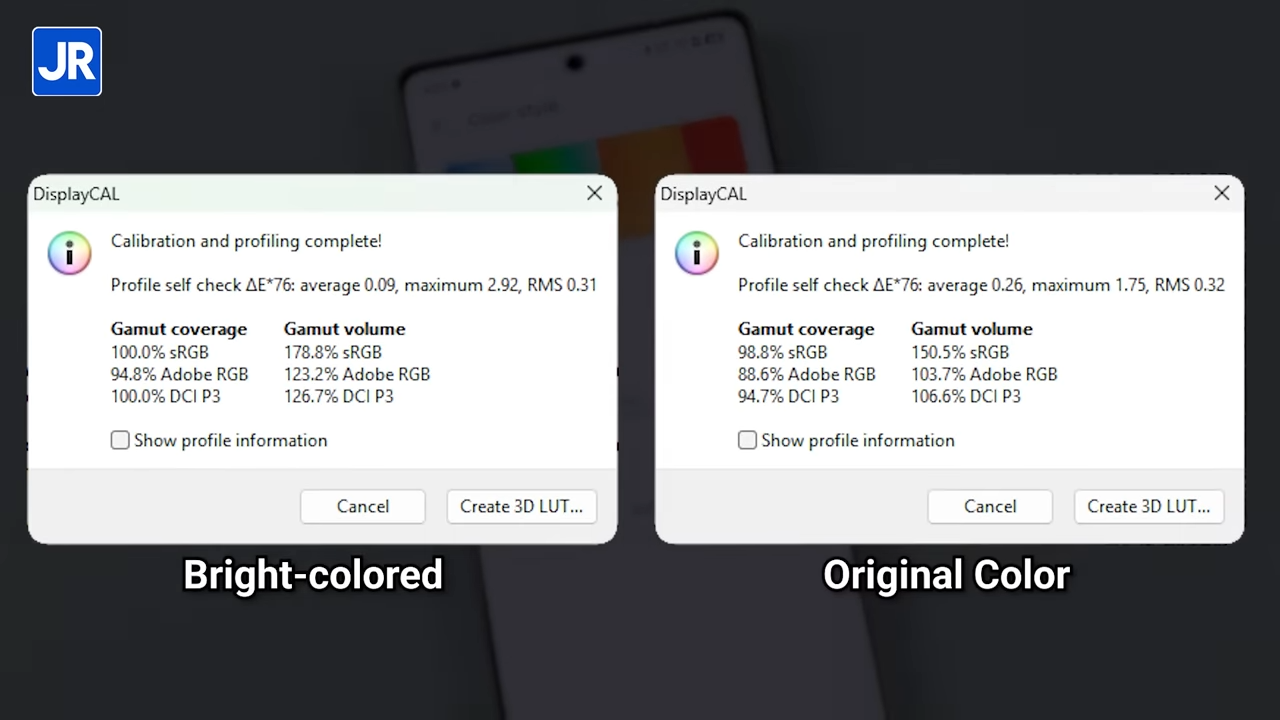Click the 126.7% DCI P3 gamut volume value
The height and width of the screenshot is (720, 1280).
(x=338, y=396)
